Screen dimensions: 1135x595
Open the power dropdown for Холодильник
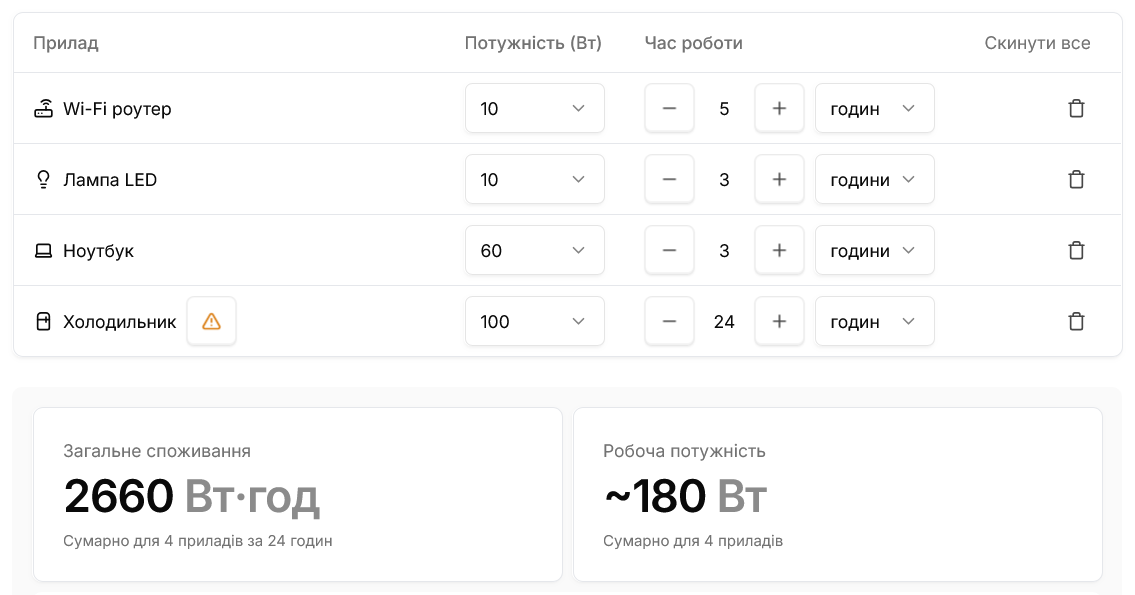coord(535,321)
